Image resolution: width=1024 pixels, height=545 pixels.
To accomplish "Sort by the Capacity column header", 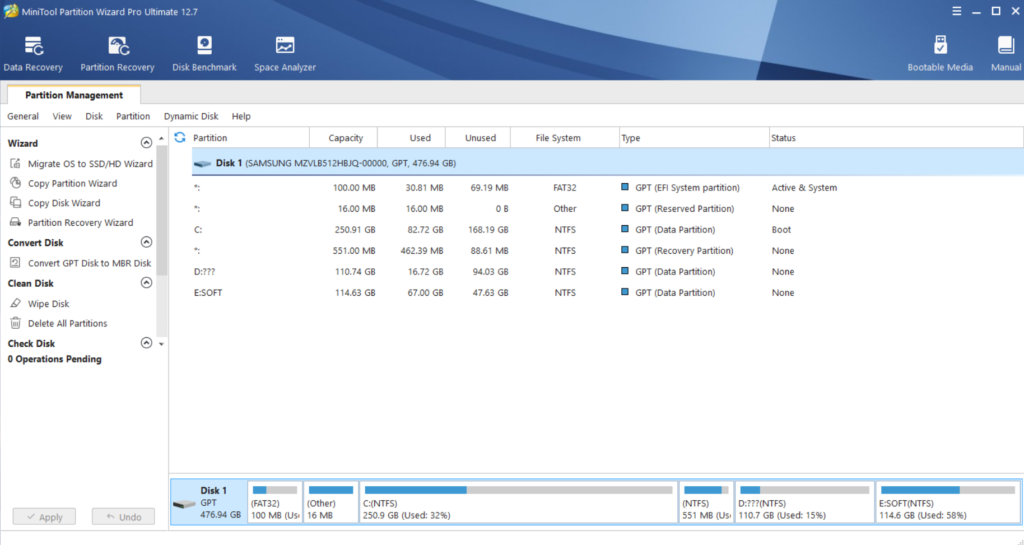I will [x=345, y=138].
